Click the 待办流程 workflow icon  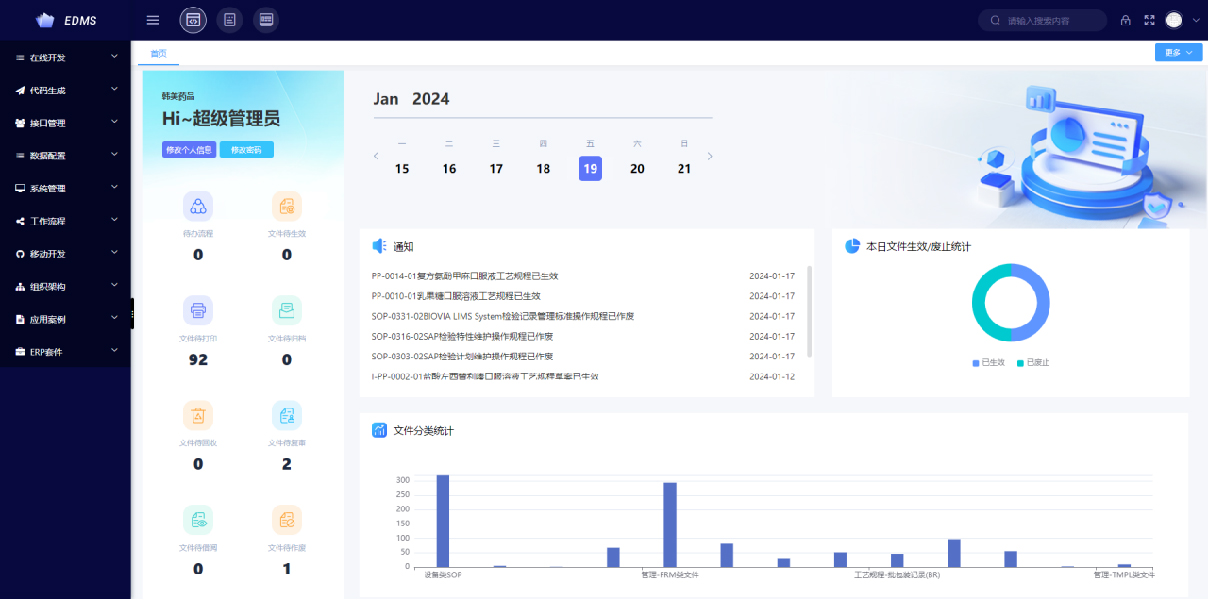point(198,206)
